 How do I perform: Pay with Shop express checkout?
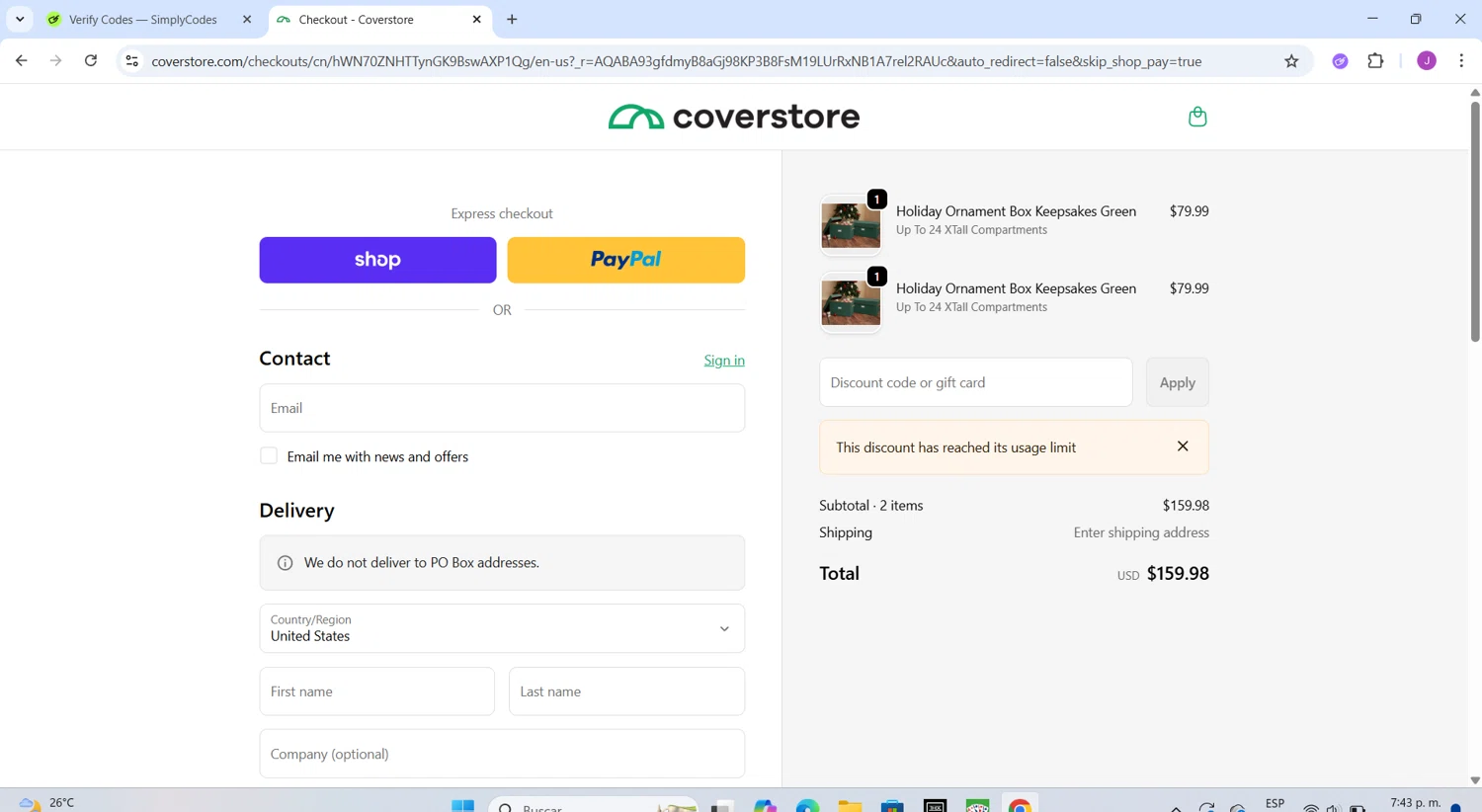377,260
